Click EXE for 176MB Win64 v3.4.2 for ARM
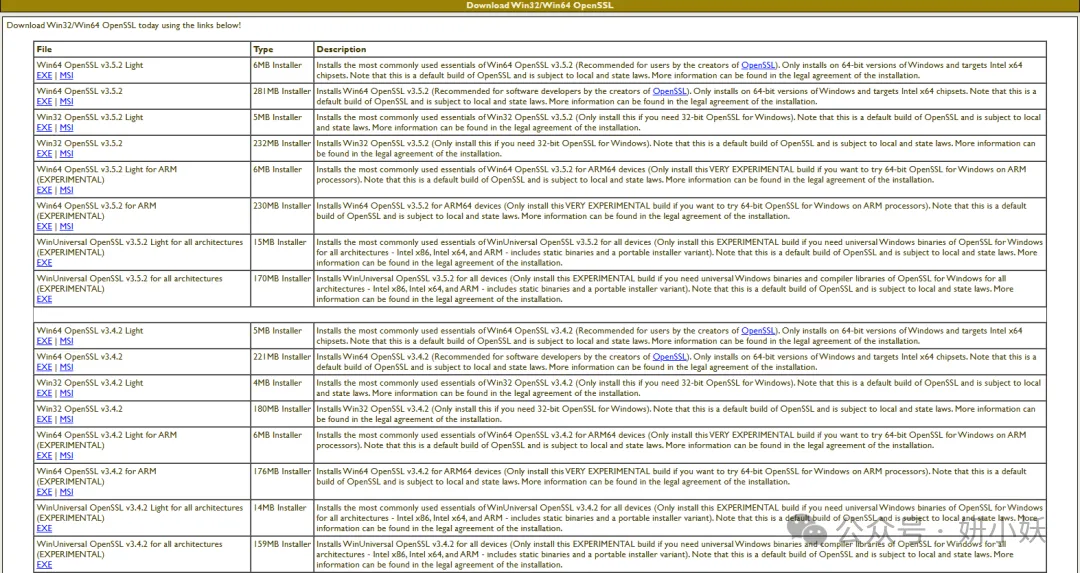Image resolution: width=1080 pixels, height=573 pixels. coord(44,492)
